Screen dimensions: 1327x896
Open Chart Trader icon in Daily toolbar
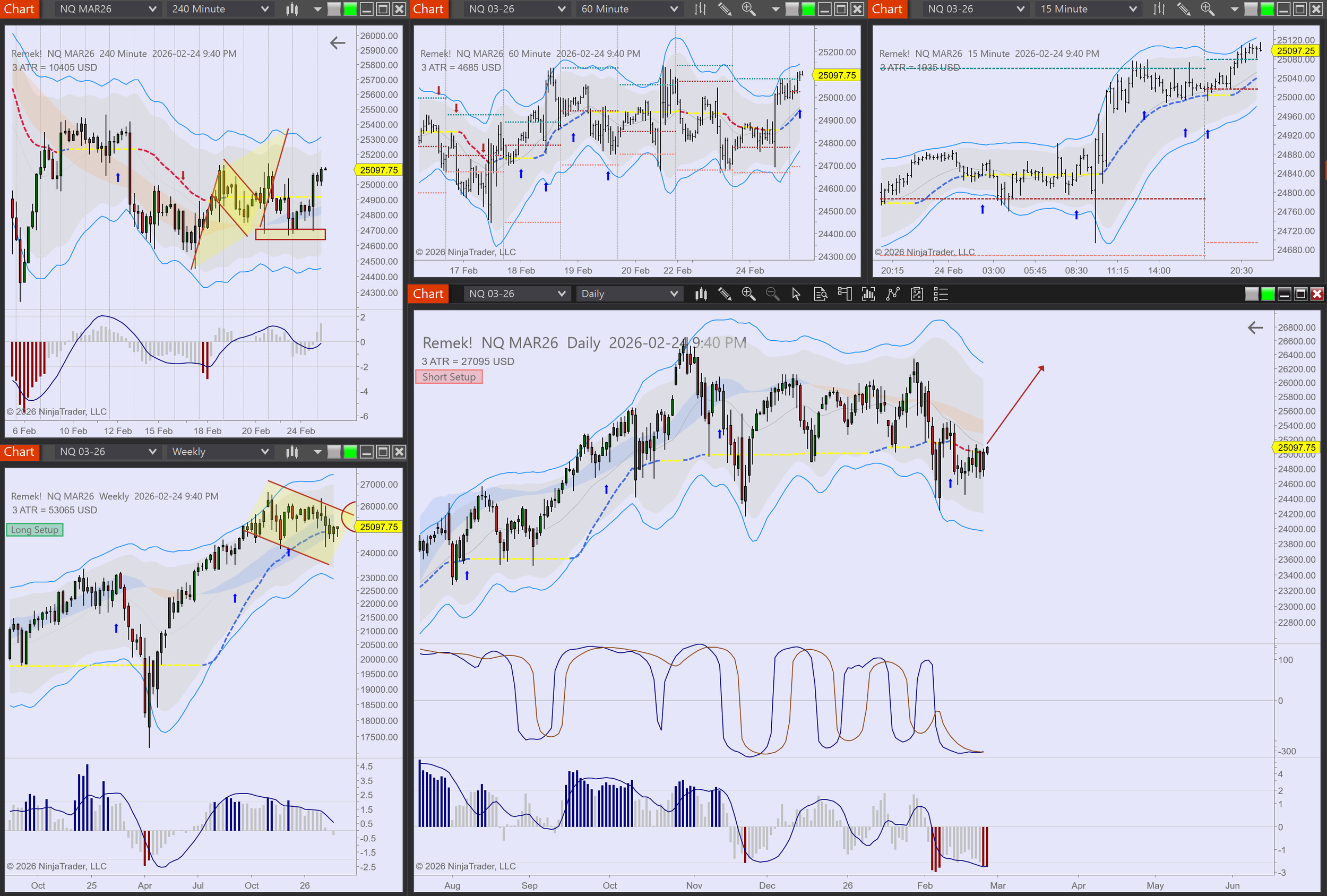pyautogui.click(x=845, y=294)
